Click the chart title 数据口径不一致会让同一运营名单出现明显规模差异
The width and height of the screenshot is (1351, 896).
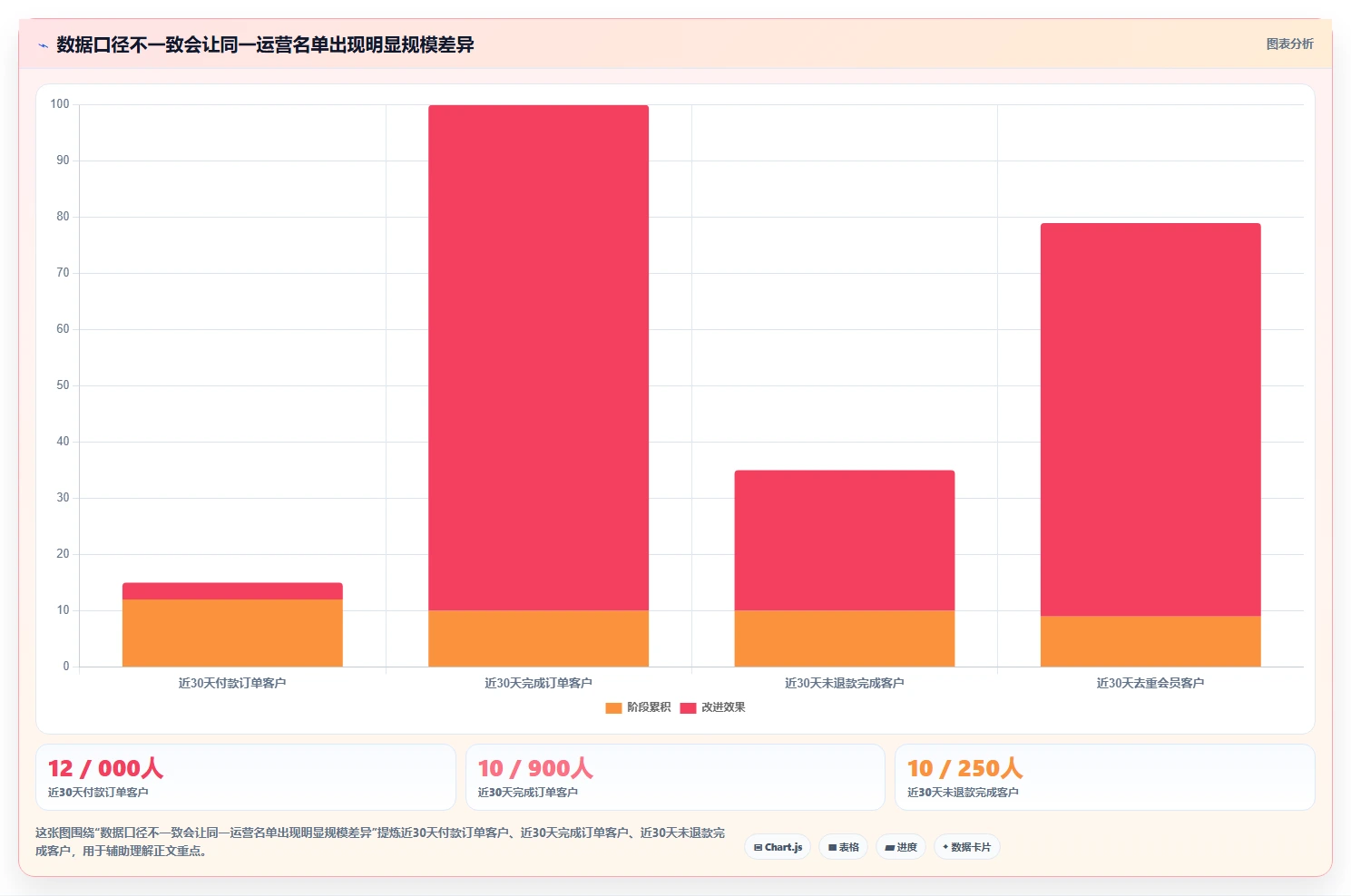coord(265,44)
